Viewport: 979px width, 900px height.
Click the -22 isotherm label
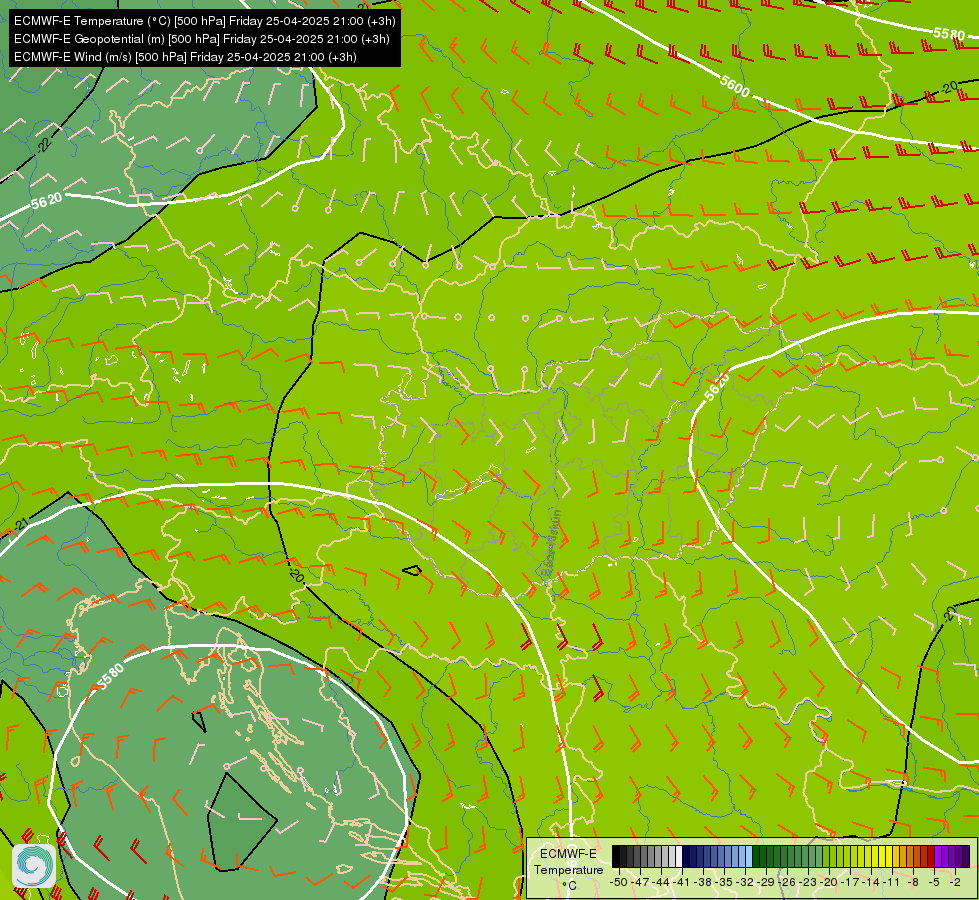pyautogui.click(x=44, y=145)
